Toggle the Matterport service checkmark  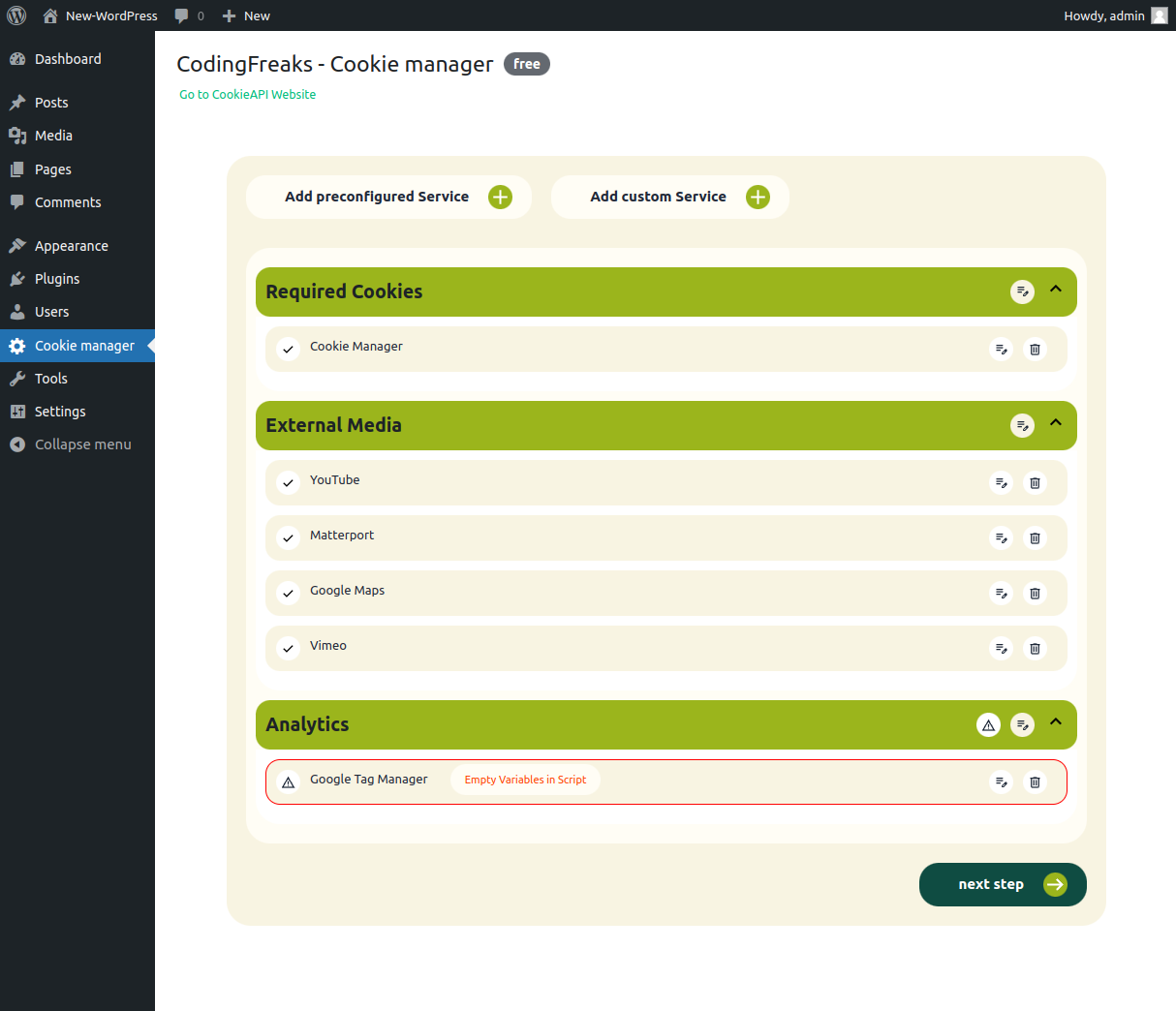(x=288, y=538)
